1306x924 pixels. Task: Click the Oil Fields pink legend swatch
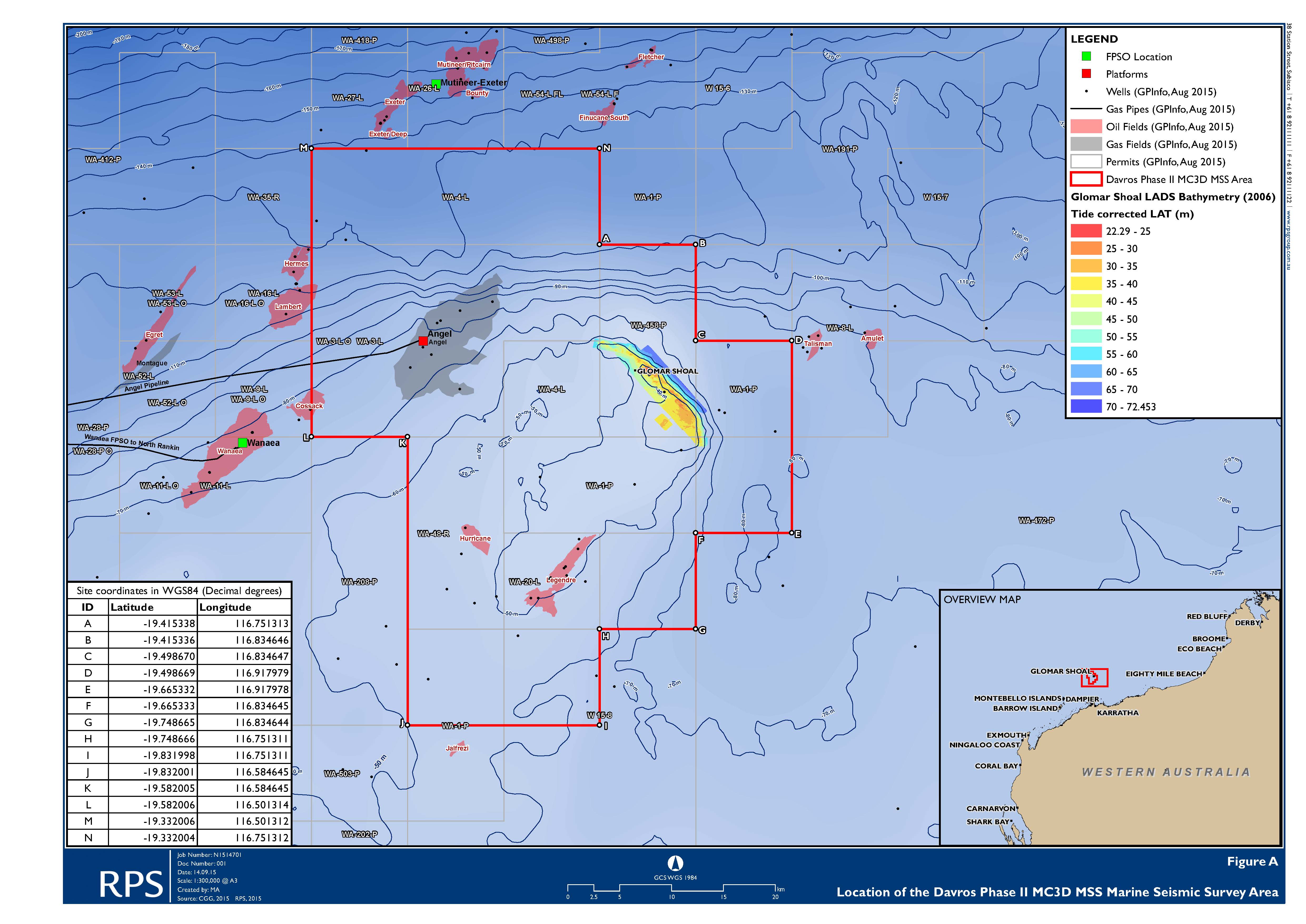(1086, 127)
